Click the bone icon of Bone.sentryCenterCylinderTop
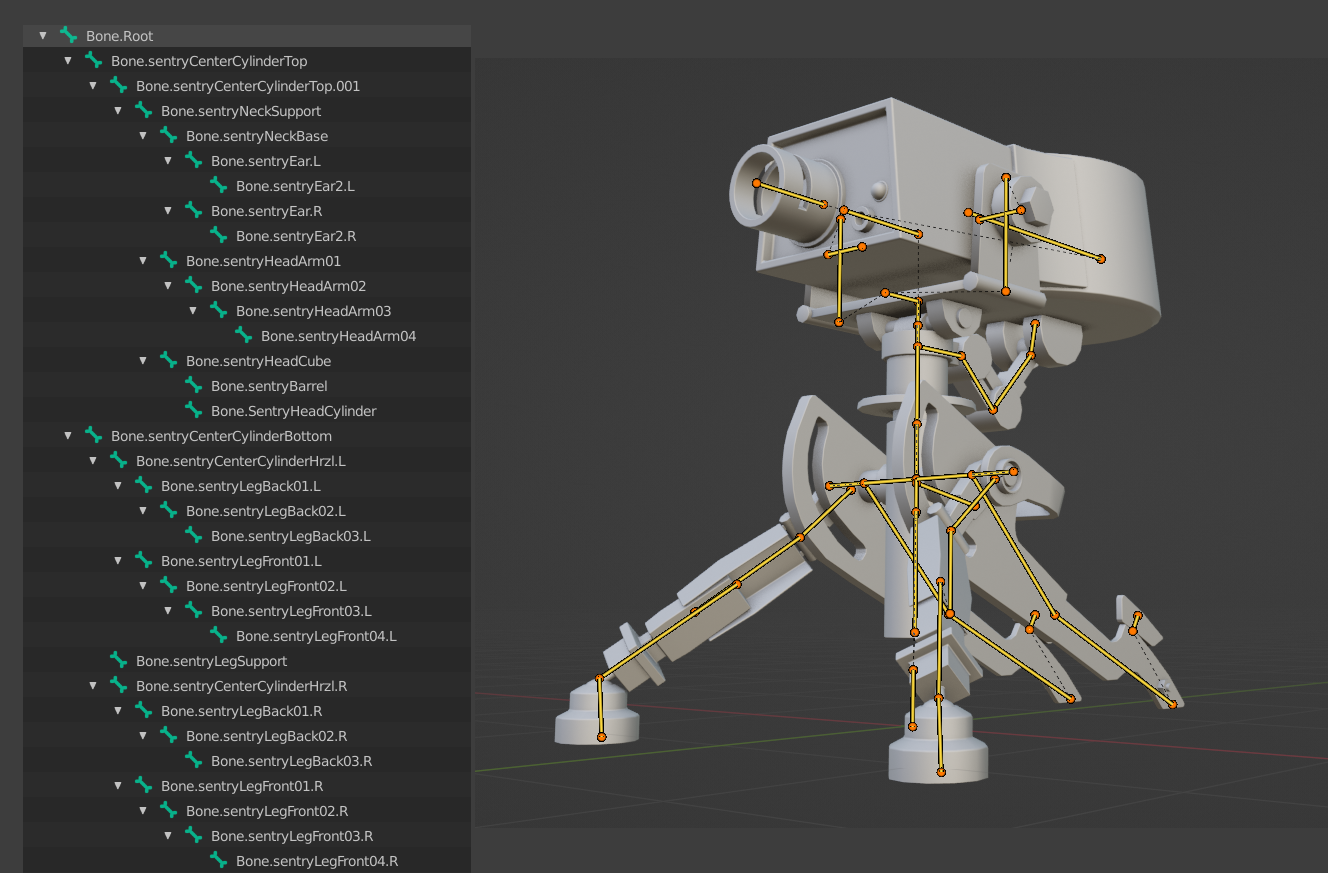1328x873 pixels. click(x=93, y=60)
